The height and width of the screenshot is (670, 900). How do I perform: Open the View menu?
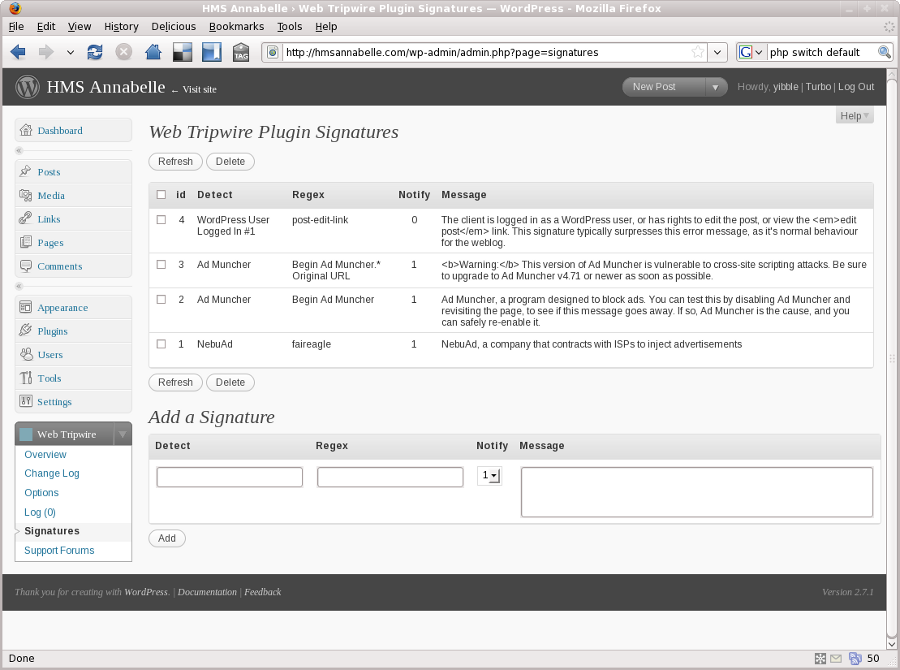click(79, 26)
